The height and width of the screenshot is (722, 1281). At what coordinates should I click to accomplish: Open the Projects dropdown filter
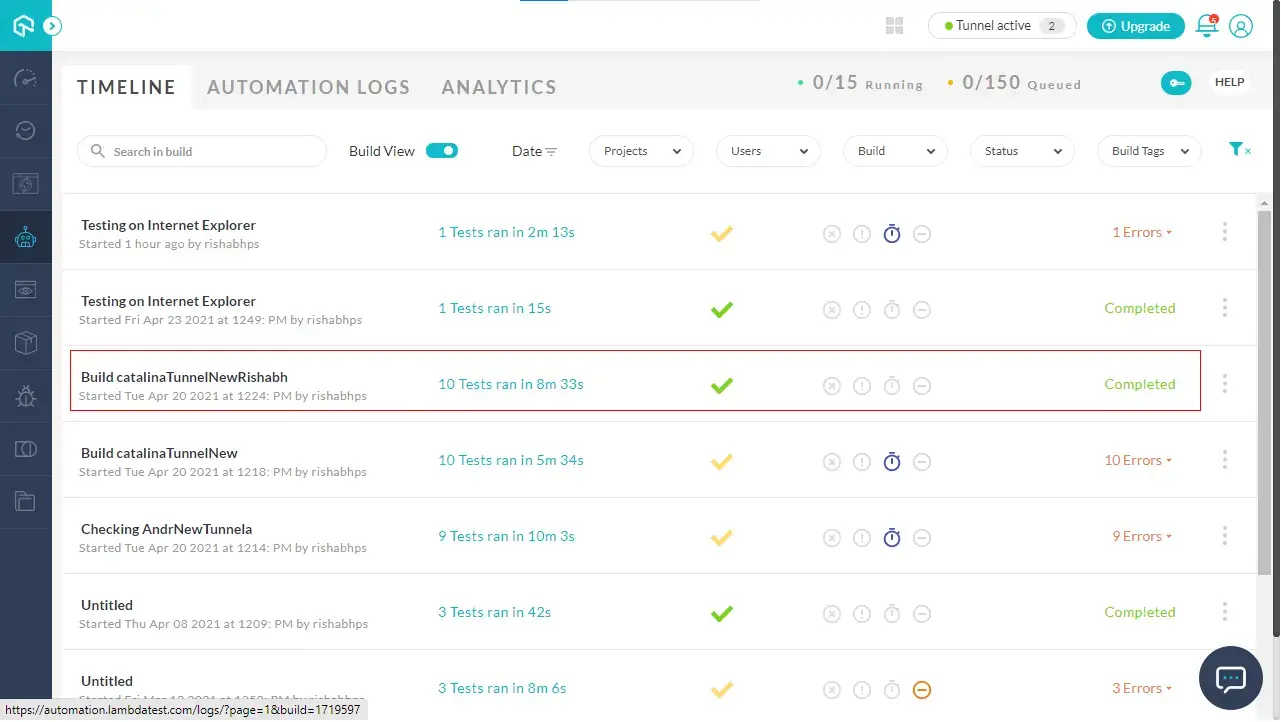coord(641,151)
